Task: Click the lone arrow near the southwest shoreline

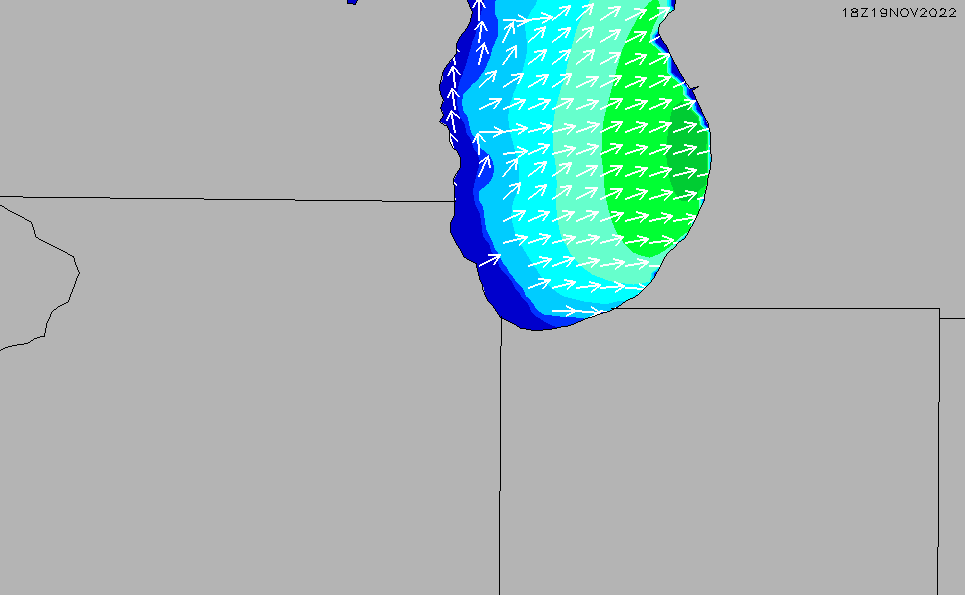Action: pyautogui.click(x=489, y=260)
